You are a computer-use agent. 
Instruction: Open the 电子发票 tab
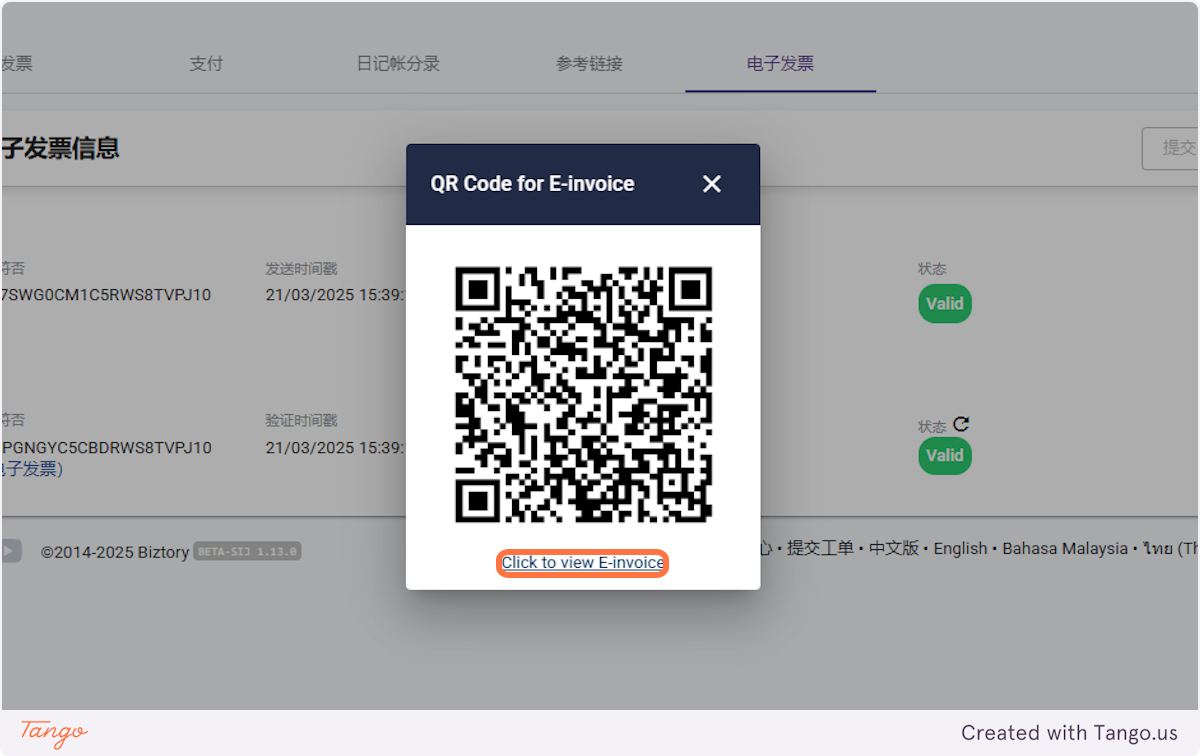pos(780,64)
